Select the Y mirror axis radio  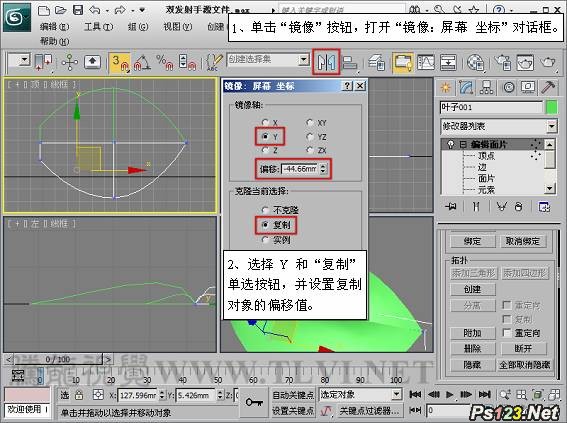(x=265, y=136)
